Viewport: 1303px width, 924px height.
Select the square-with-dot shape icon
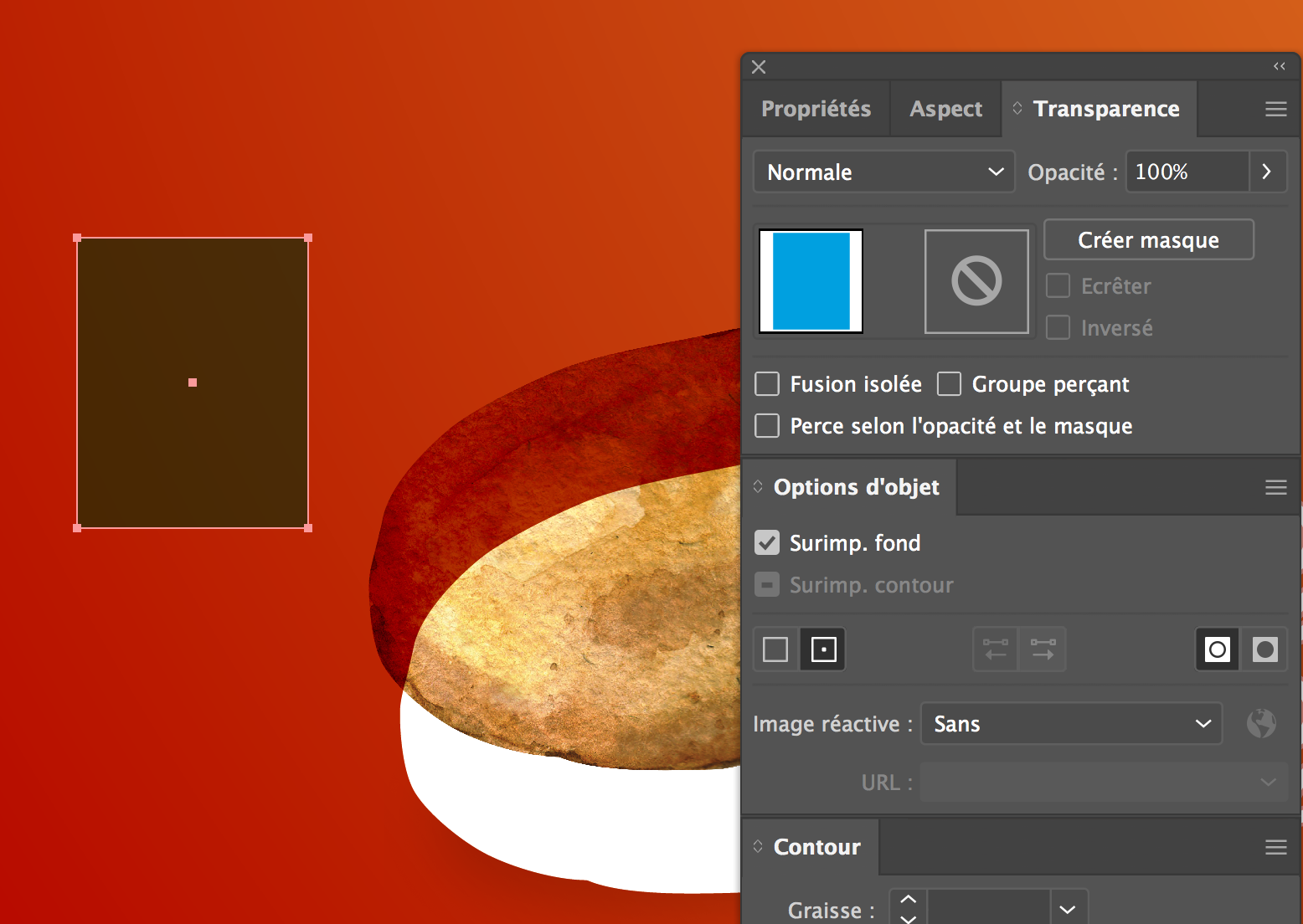pyautogui.click(x=822, y=649)
